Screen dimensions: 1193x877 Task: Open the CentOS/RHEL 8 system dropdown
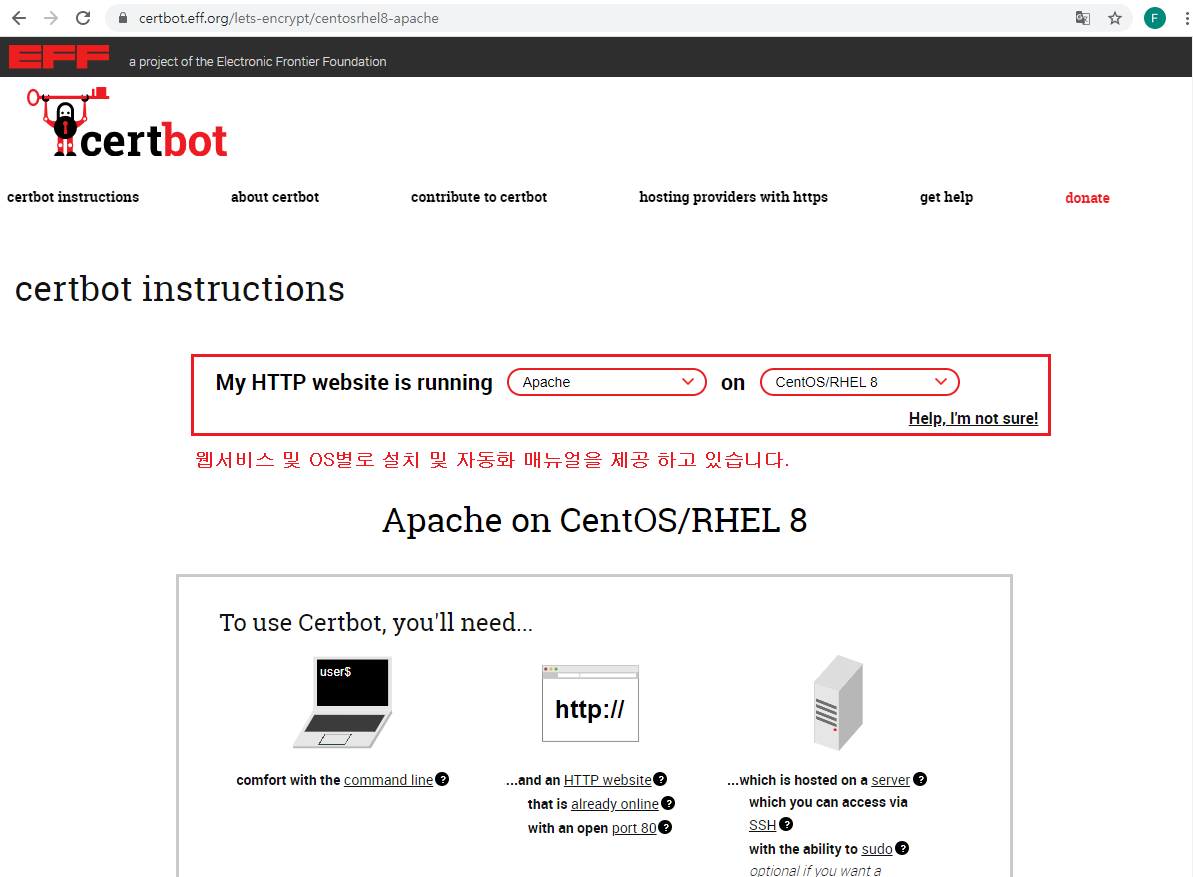(x=860, y=382)
